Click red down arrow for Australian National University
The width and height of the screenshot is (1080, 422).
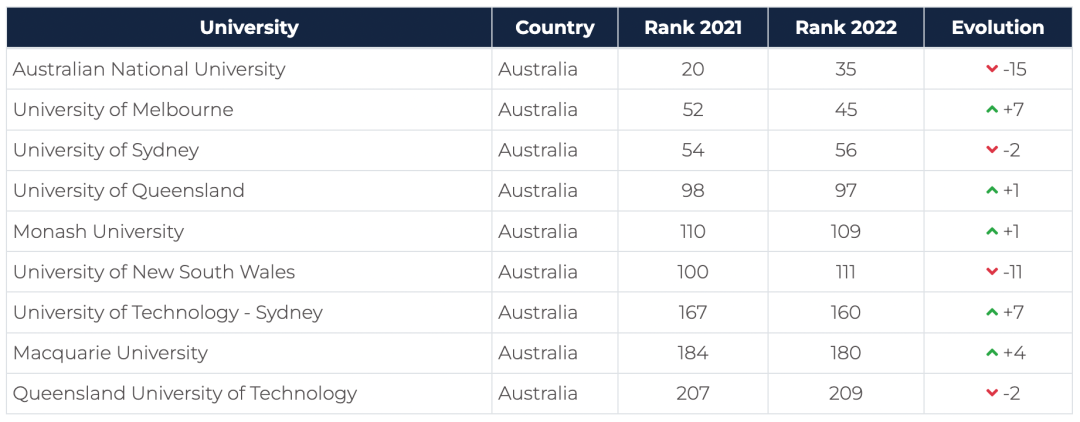(x=992, y=69)
